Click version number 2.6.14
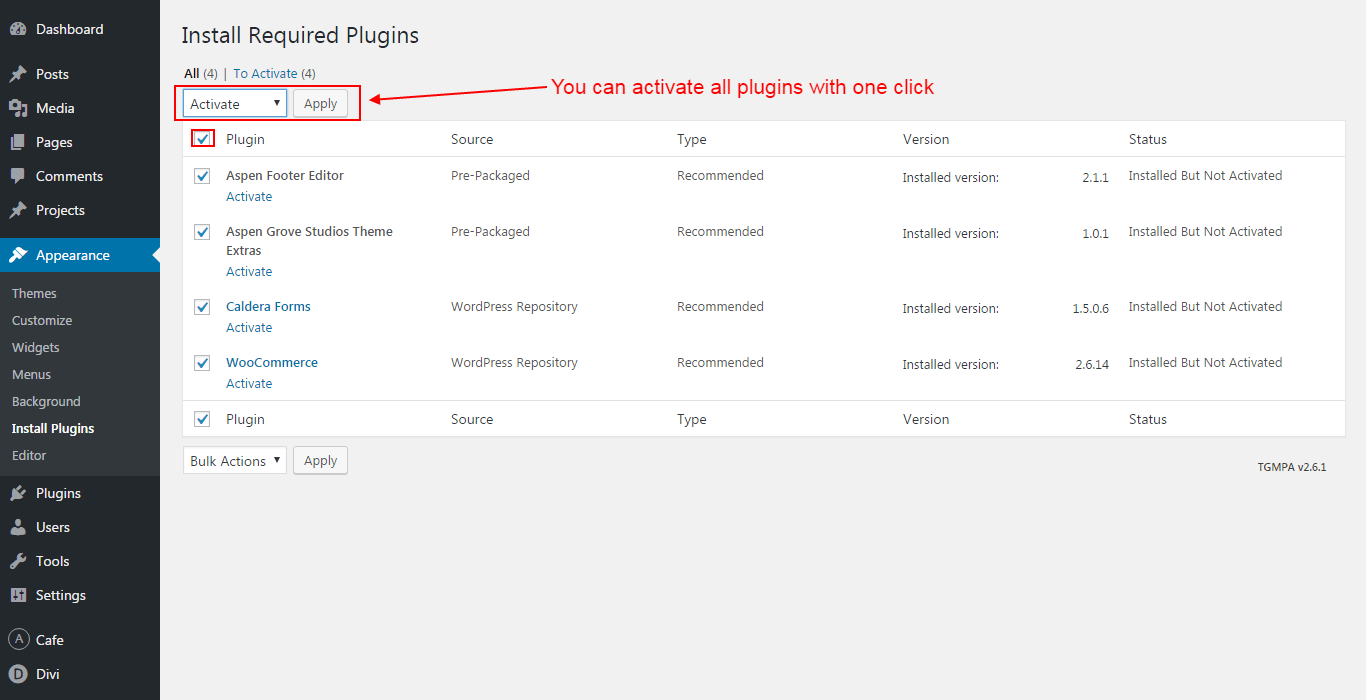 point(1092,365)
